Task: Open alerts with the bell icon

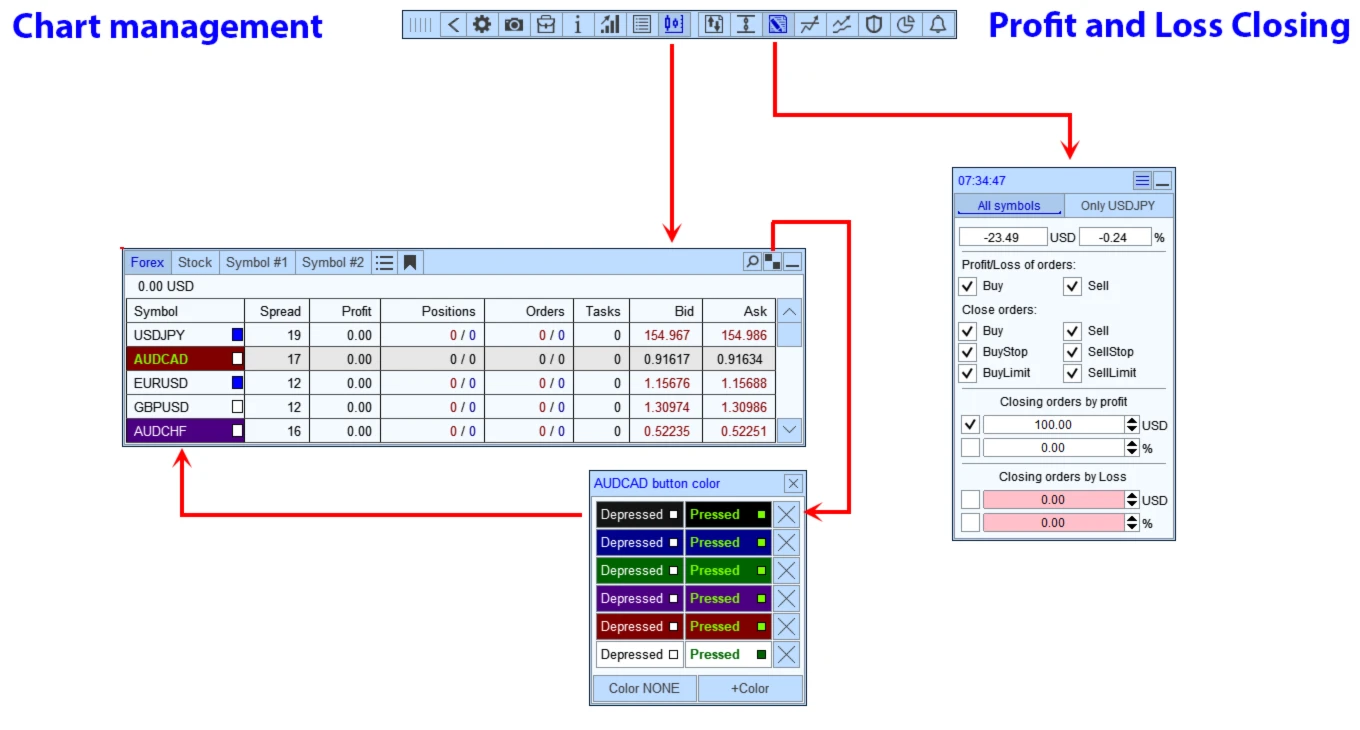Action: [x=938, y=24]
